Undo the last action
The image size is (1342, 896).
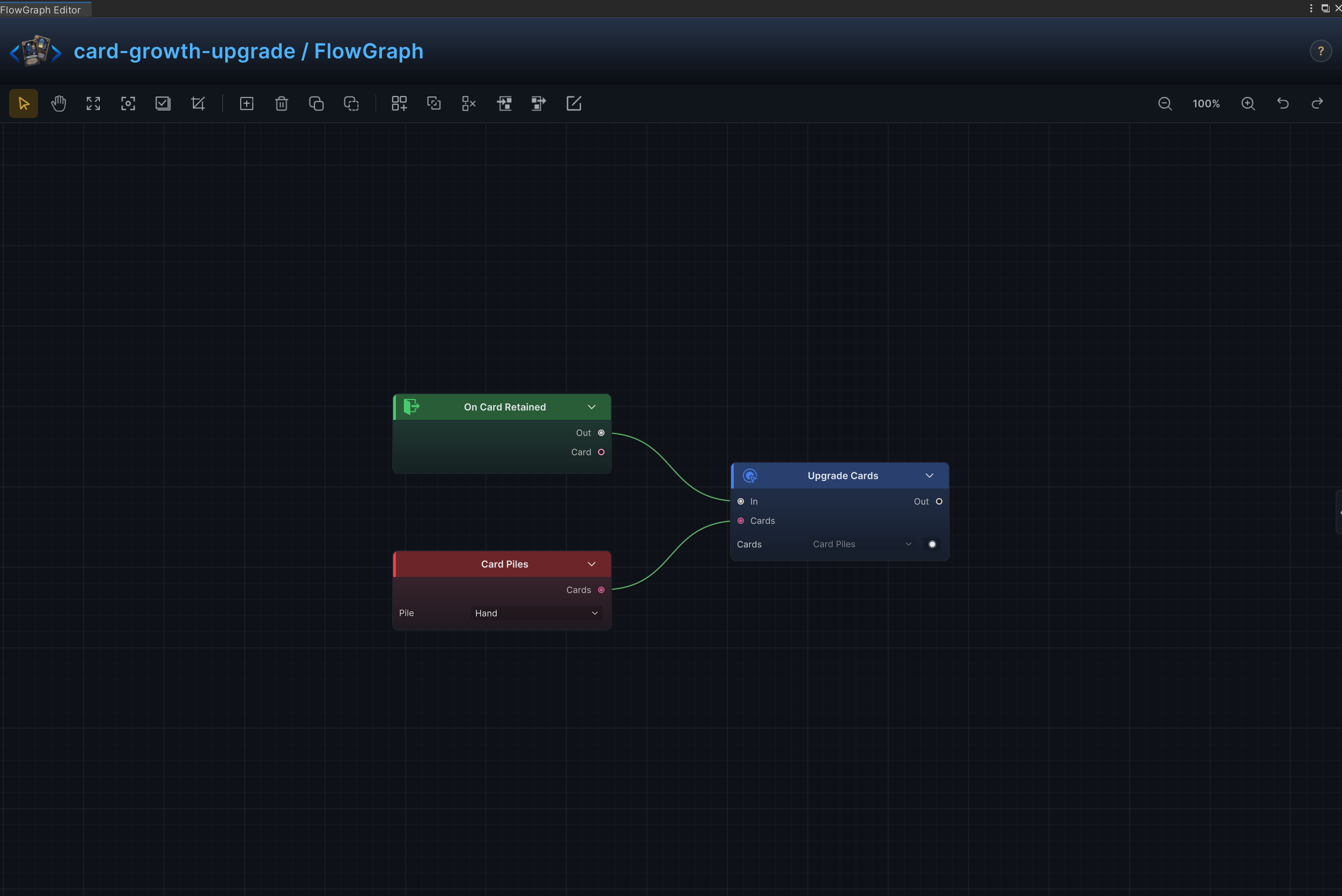[x=1283, y=103]
